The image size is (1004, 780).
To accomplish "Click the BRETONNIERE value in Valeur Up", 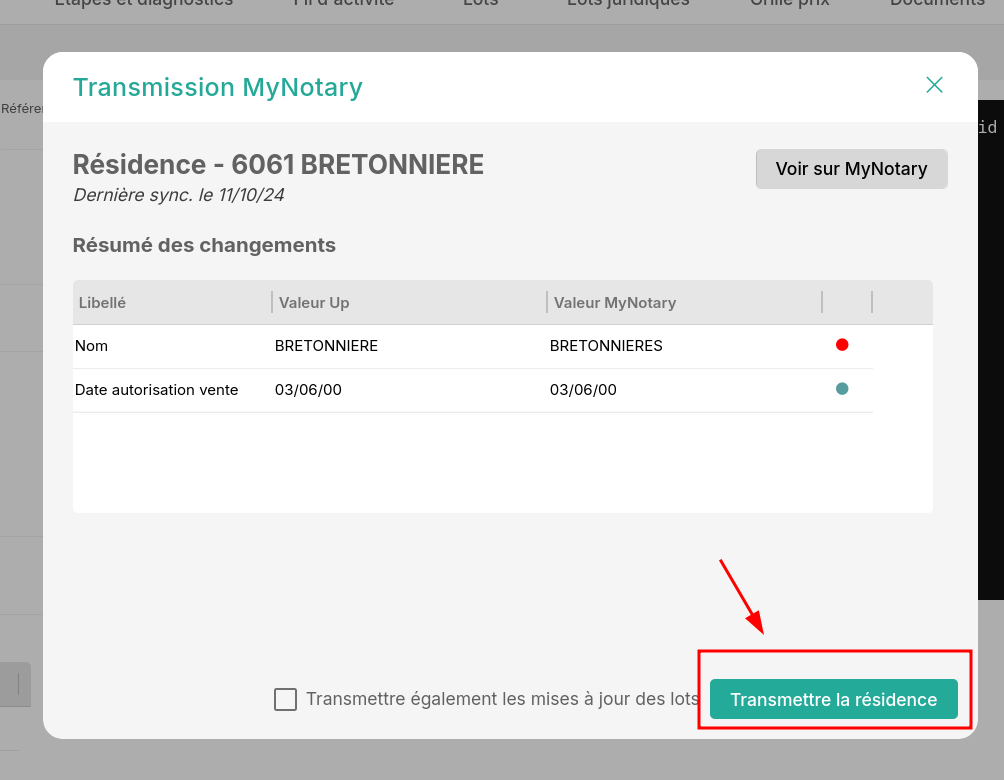I will 327,346.
